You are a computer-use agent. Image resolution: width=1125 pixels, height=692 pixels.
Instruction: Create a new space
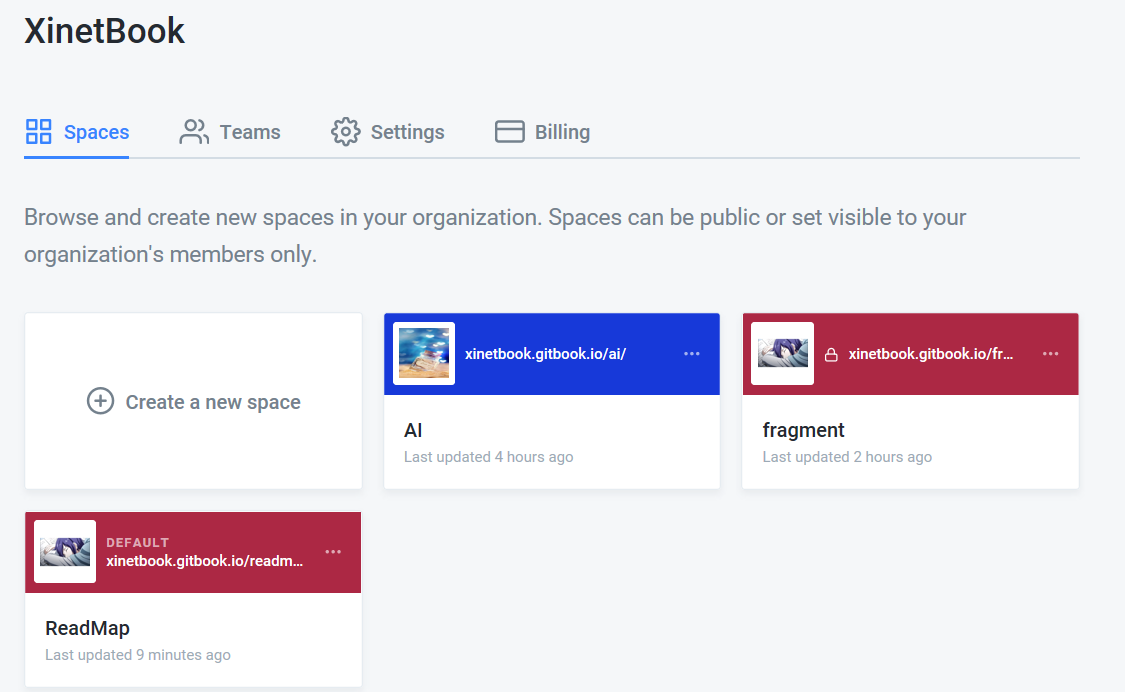tap(212, 402)
